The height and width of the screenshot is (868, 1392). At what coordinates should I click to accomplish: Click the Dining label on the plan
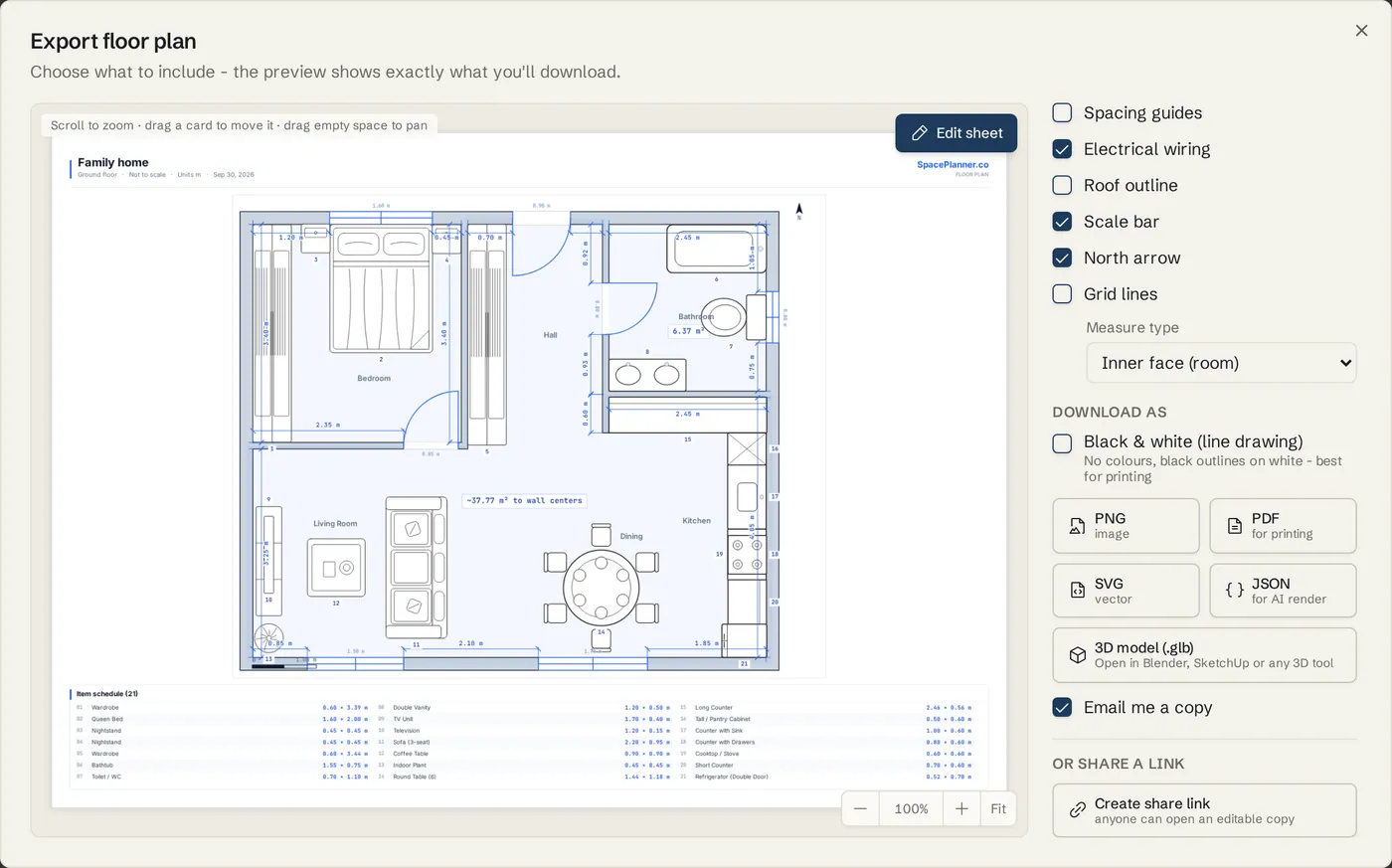[631, 537]
